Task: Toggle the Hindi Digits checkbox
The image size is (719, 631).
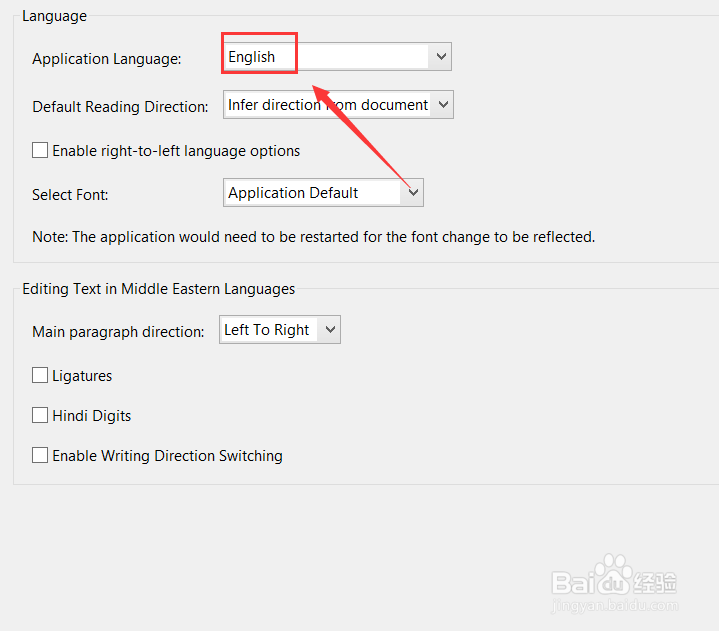Action: (x=40, y=415)
